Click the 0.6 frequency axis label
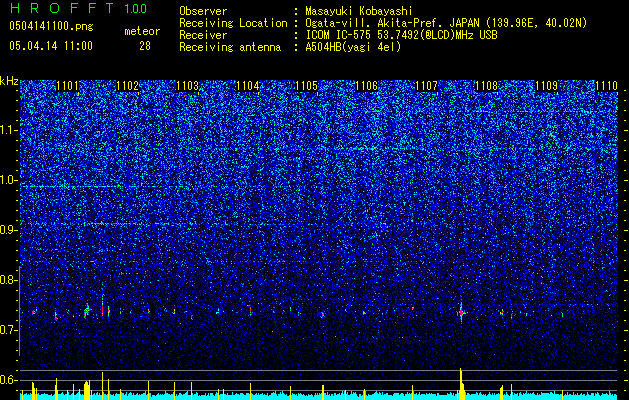The height and width of the screenshot is (400, 629). [x=9, y=380]
